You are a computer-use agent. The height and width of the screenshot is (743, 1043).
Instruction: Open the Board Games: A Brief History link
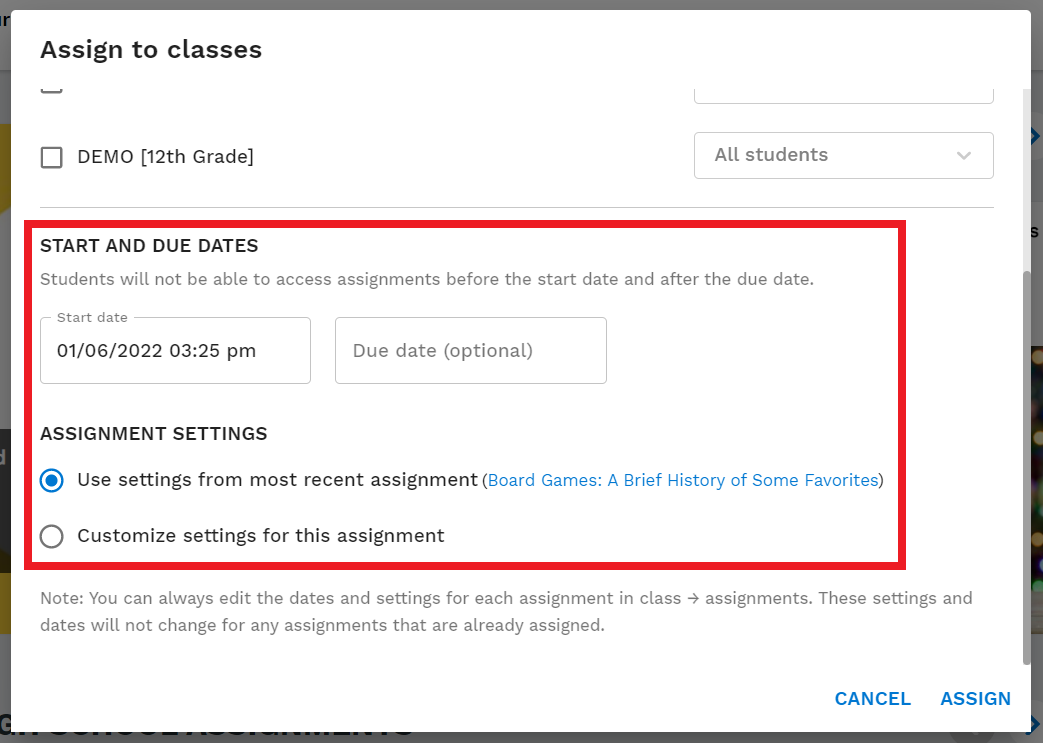click(683, 480)
